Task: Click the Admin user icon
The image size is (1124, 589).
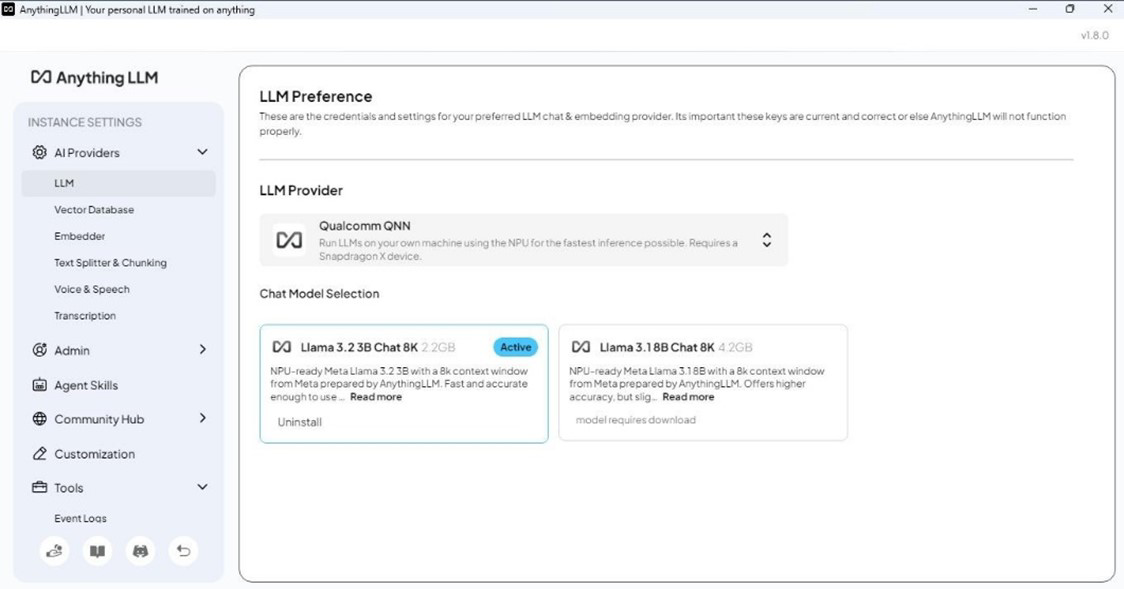Action: (x=39, y=350)
